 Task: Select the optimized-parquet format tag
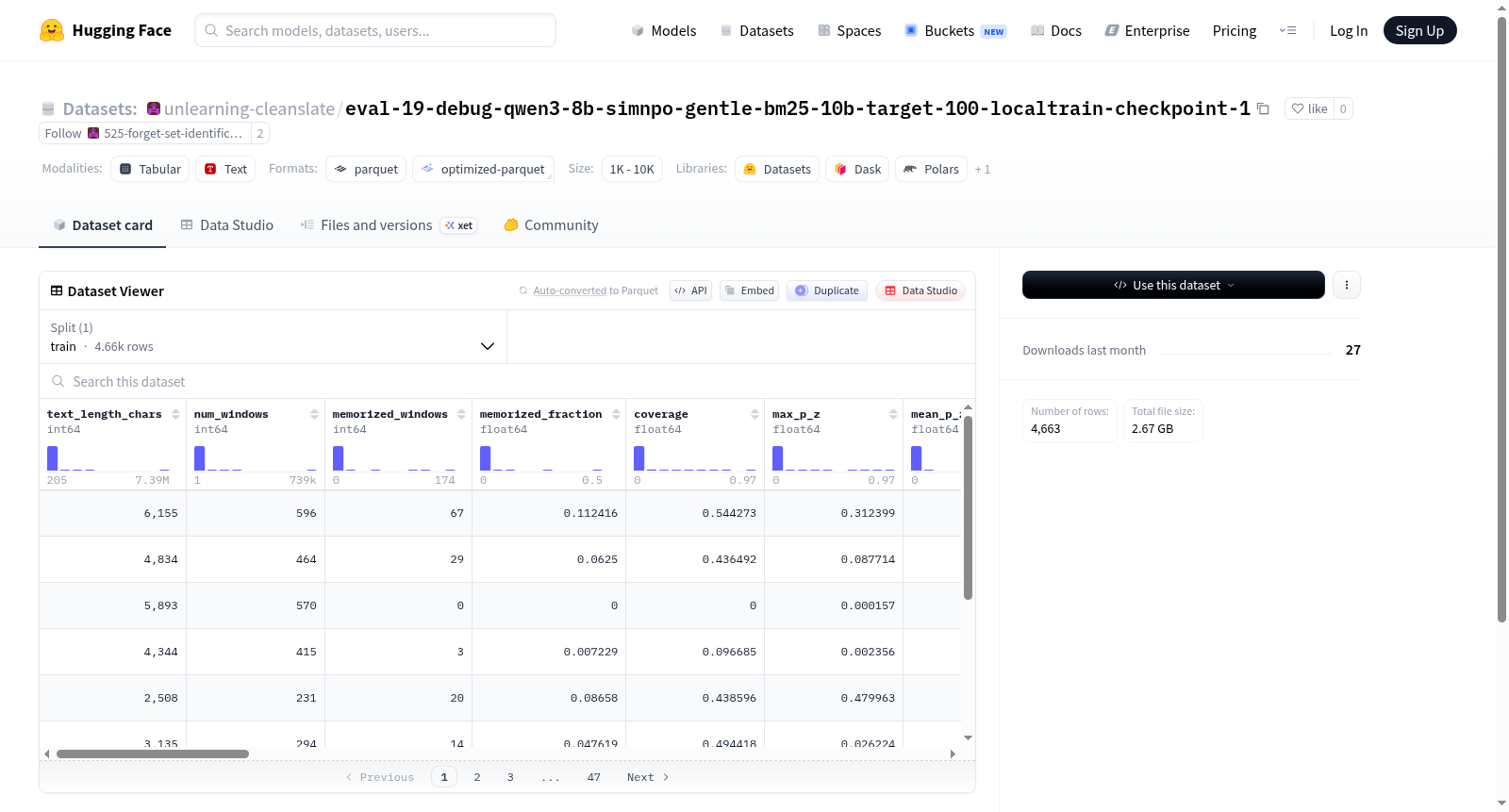[x=483, y=169]
